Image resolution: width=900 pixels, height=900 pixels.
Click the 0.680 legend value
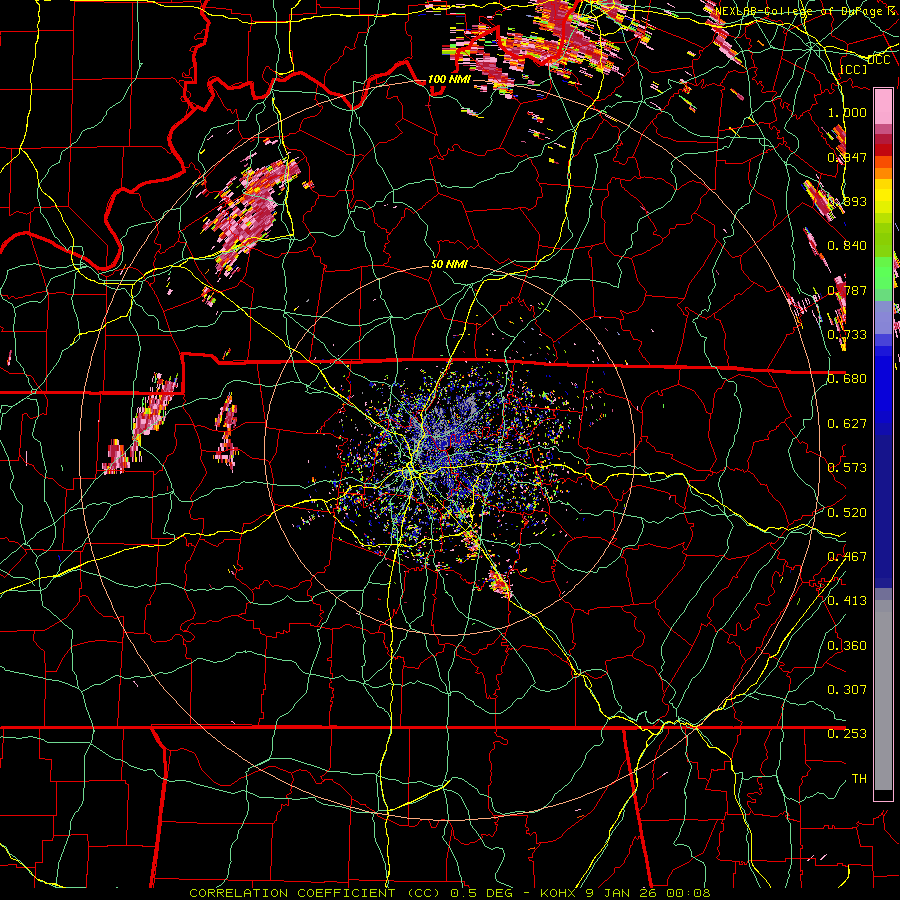point(847,379)
